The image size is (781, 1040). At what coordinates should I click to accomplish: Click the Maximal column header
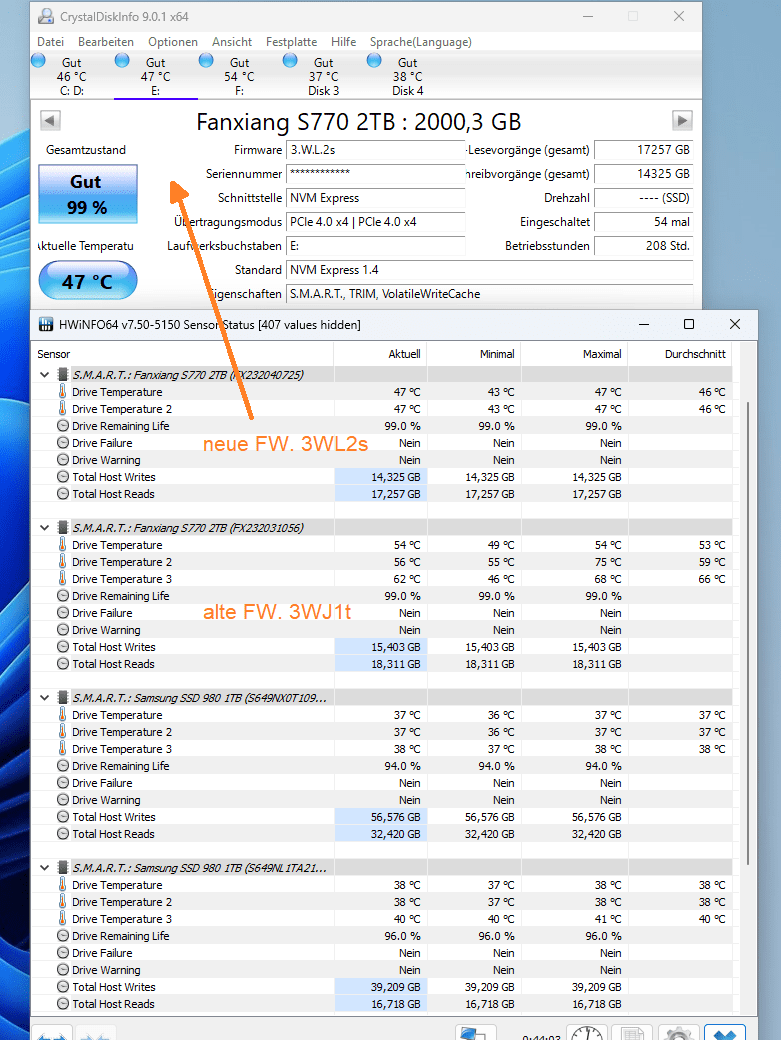tap(574, 354)
